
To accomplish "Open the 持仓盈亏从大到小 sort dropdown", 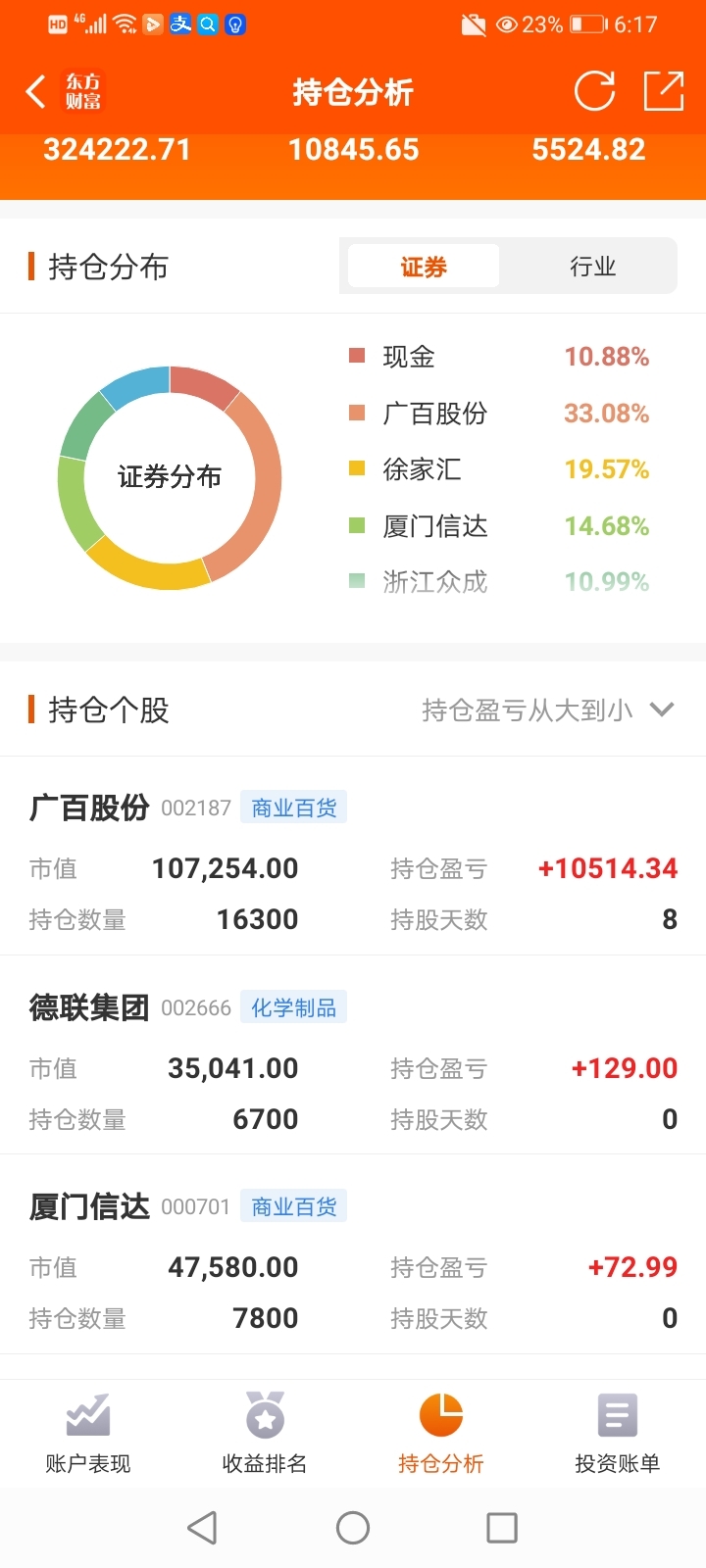I will [548, 710].
